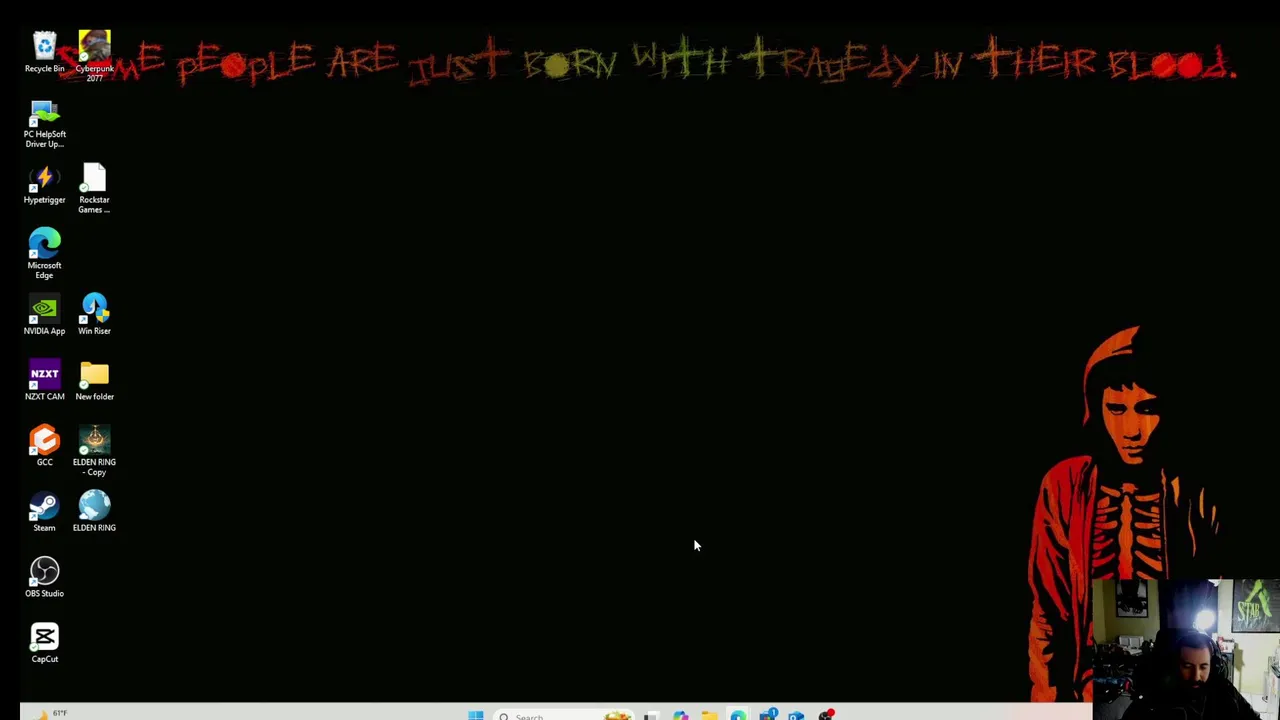This screenshot has height=720, width=1280.
Task: Click the taskbar Search box
Action: click(x=563, y=715)
